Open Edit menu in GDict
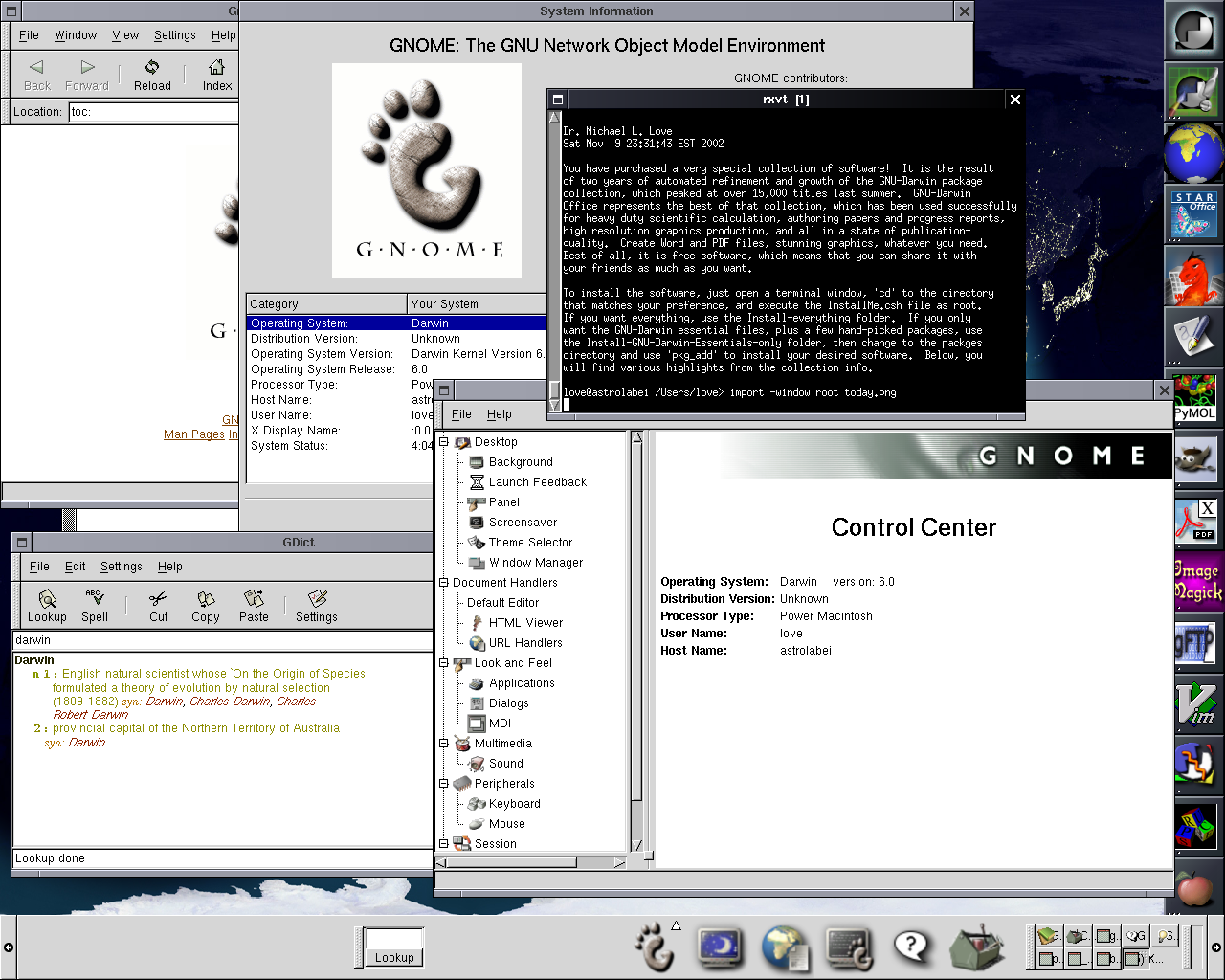Screen dimensions: 1225x980 pyautogui.click(x=76, y=567)
